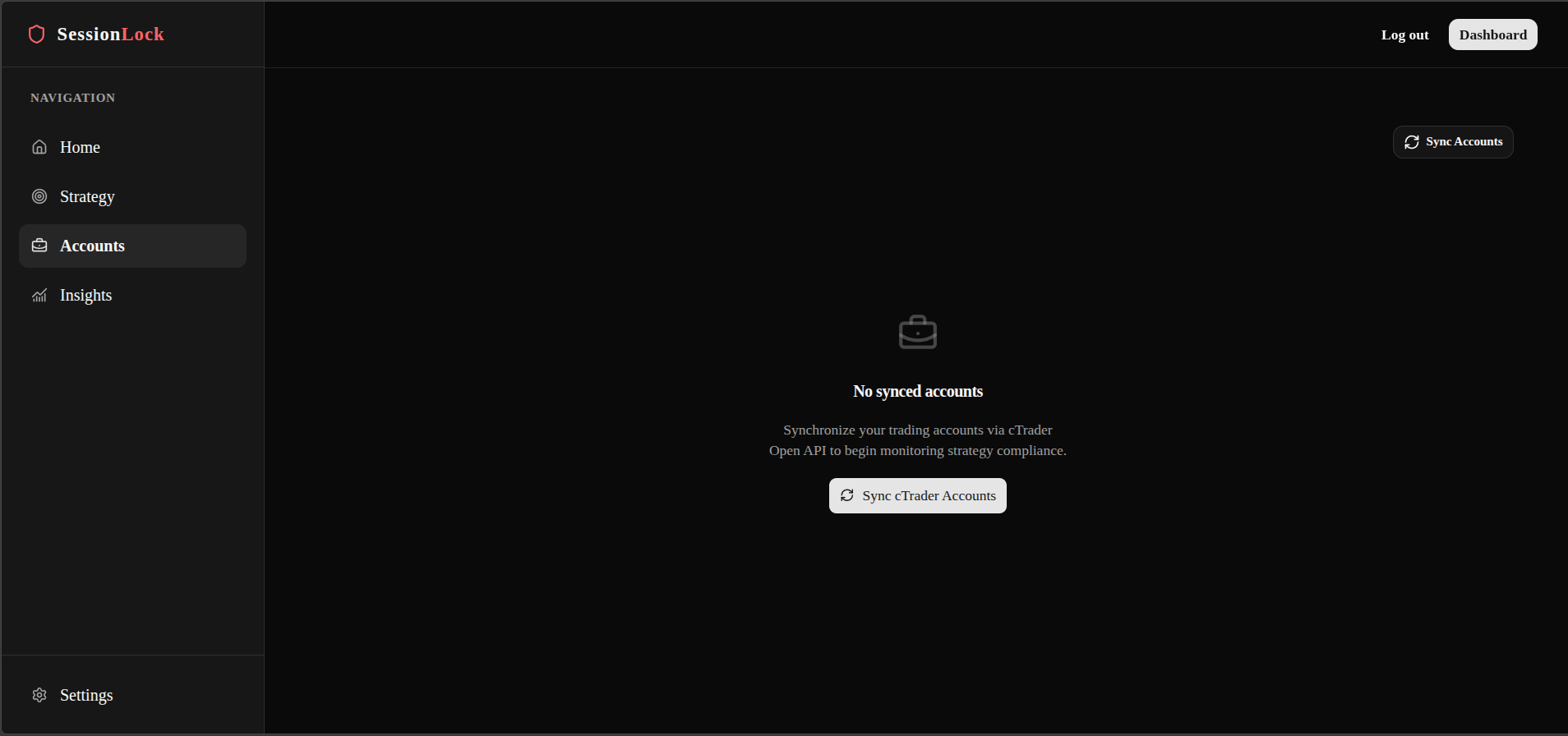The image size is (1568, 736).
Task: Open Settings from the sidebar
Action: (x=132, y=695)
